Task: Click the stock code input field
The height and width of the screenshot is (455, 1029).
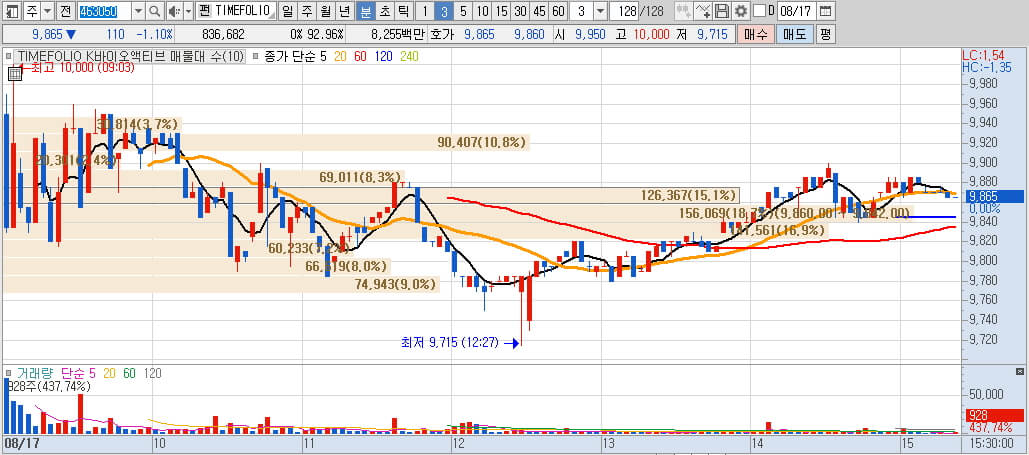Action: [x=104, y=11]
